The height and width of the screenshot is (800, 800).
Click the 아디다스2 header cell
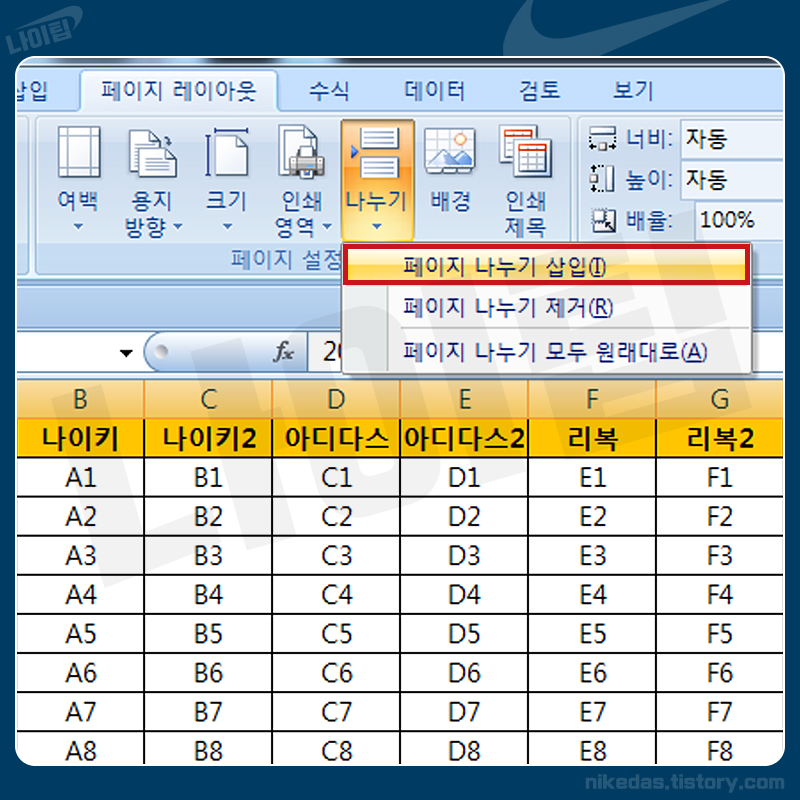(x=464, y=438)
